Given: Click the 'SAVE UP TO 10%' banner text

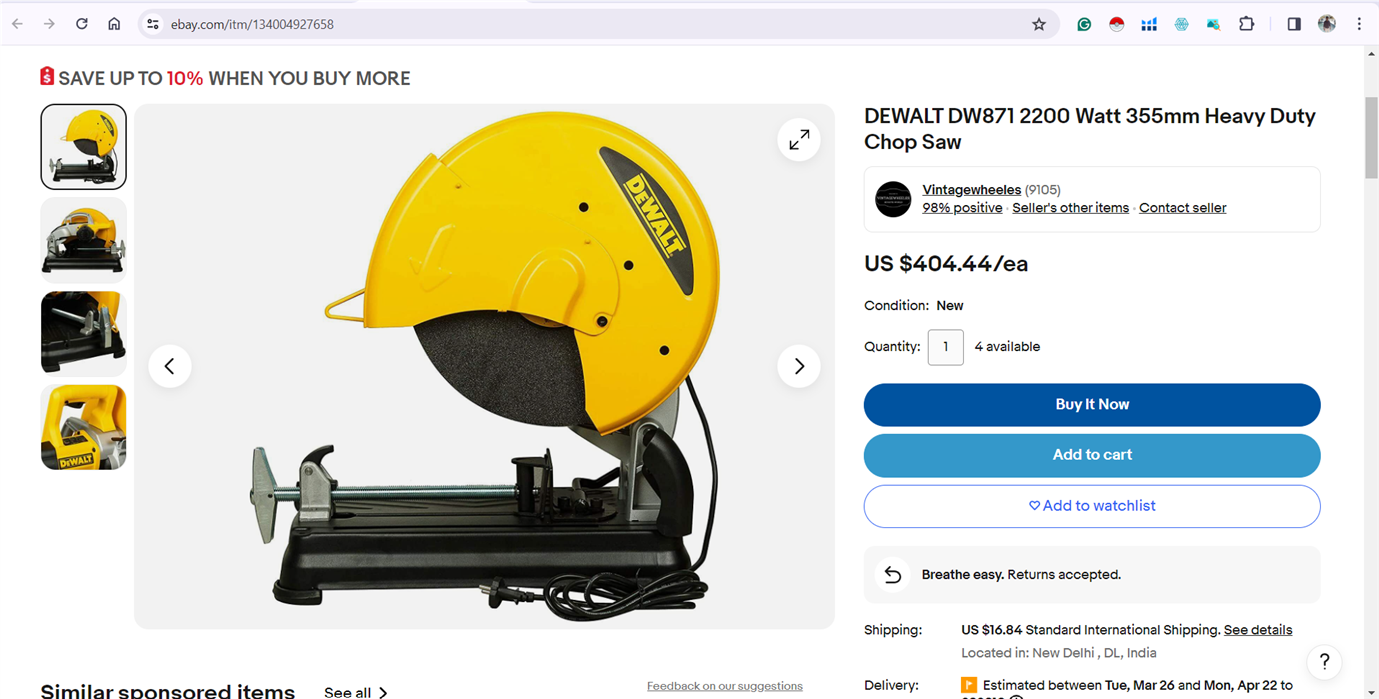Looking at the screenshot, I should (234, 78).
